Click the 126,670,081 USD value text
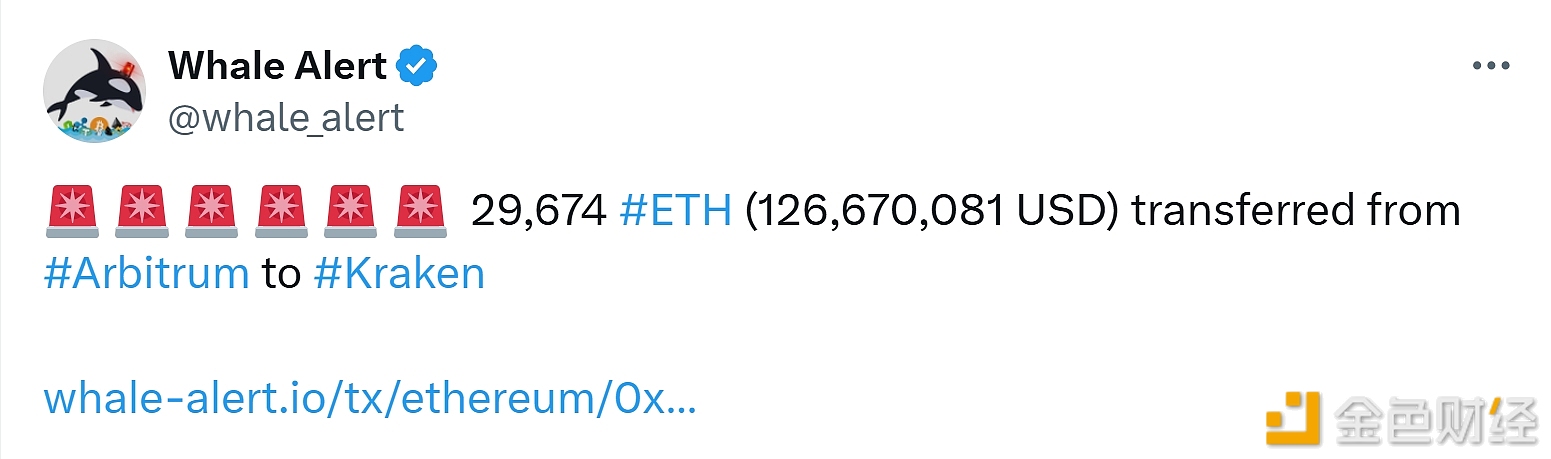The image size is (1551, 459). (x=932, y=212)
